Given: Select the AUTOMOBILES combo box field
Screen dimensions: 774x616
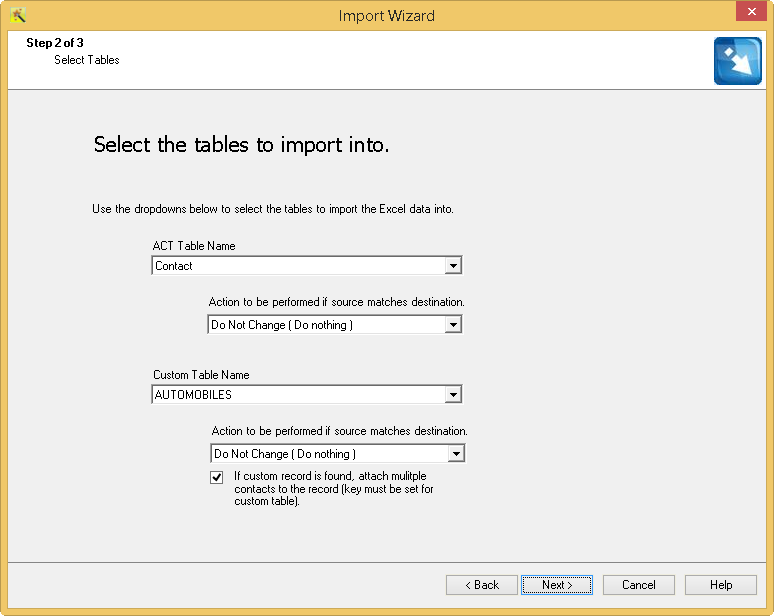Looking at the screenshot, I should pos(307,394).
